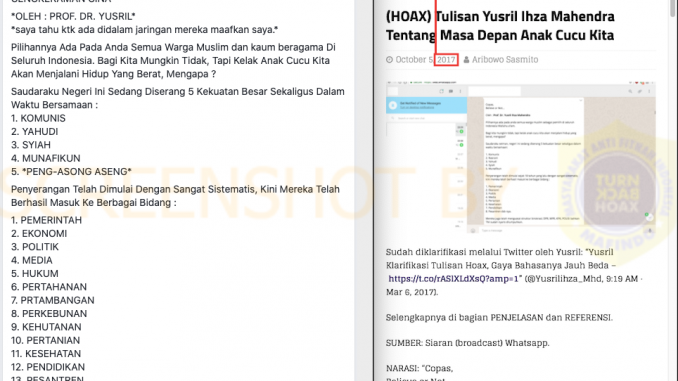Click the line OLEH : PROF. DR. YUSRIL
The image size is (678, 381).
[x=73, y=16]
